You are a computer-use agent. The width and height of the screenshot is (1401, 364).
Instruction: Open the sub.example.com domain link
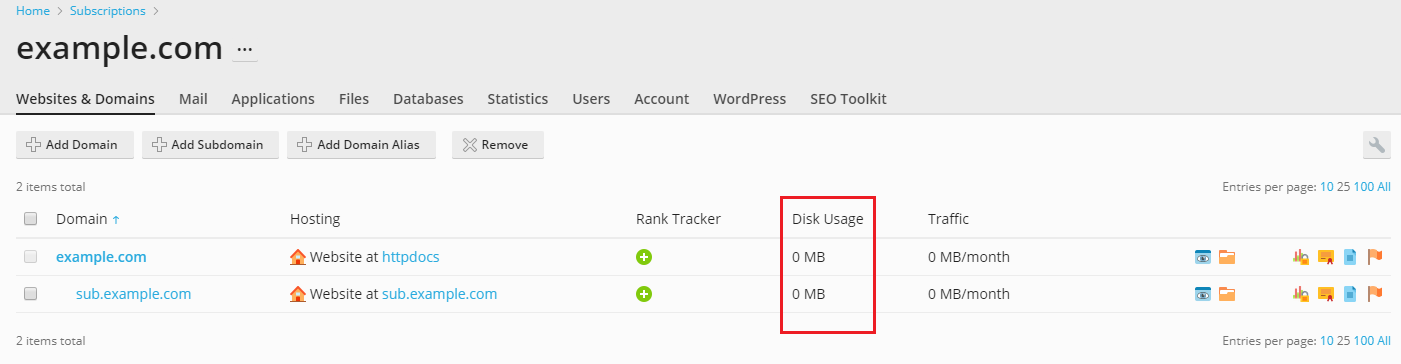click(133, 294)
